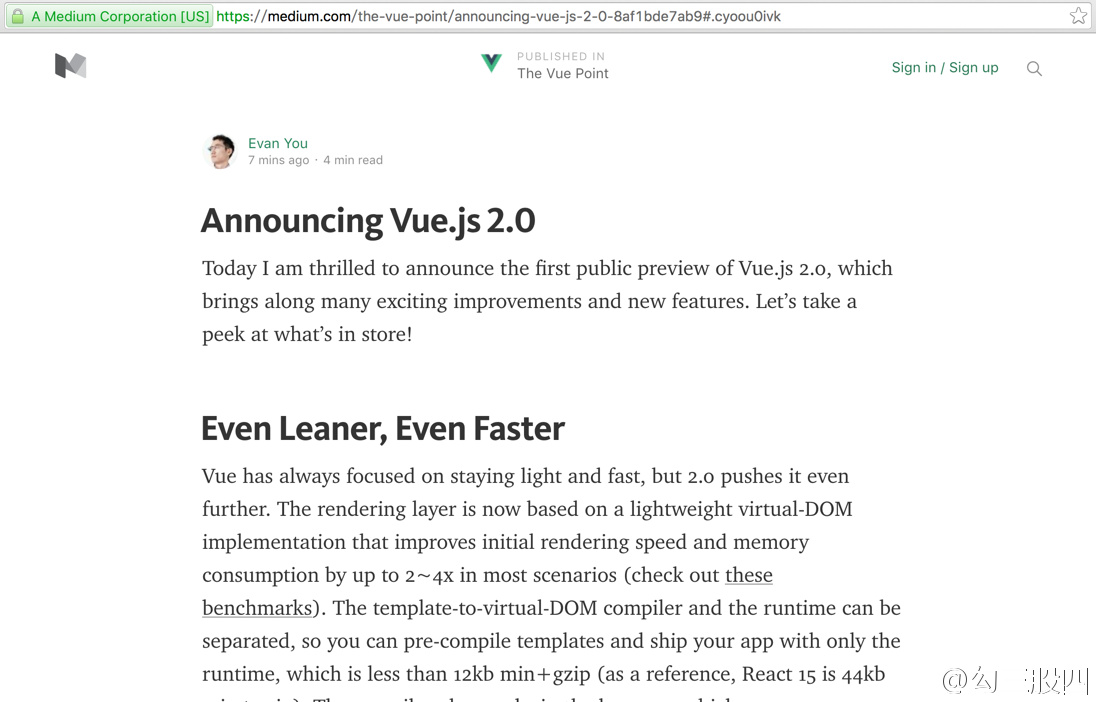Click the watermark in the bottom-right corner
1096x702 pixels.
pyautogui.click(x=1014, y=681)
